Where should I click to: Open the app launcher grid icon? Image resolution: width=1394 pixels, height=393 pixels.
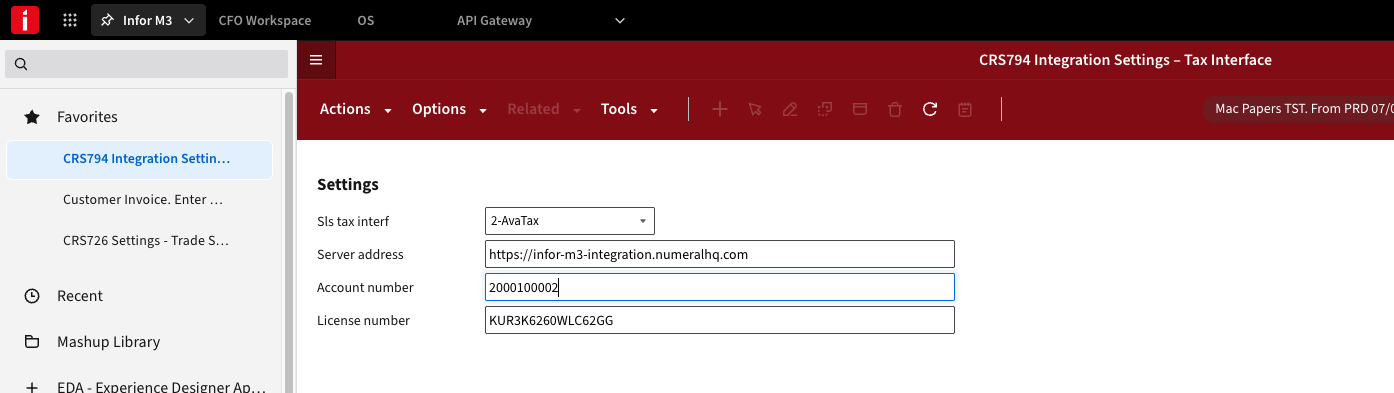pos(70,20)
